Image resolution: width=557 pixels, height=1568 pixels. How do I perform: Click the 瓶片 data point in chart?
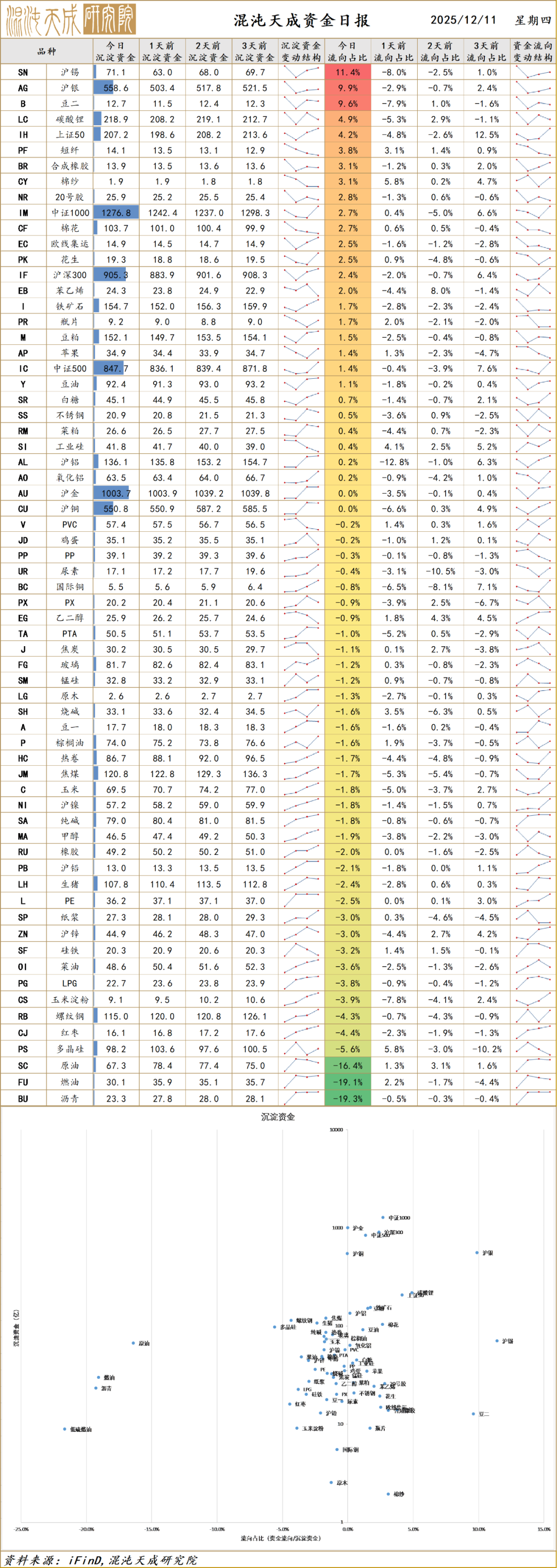pyautogui.click(x=370, y=1428)
